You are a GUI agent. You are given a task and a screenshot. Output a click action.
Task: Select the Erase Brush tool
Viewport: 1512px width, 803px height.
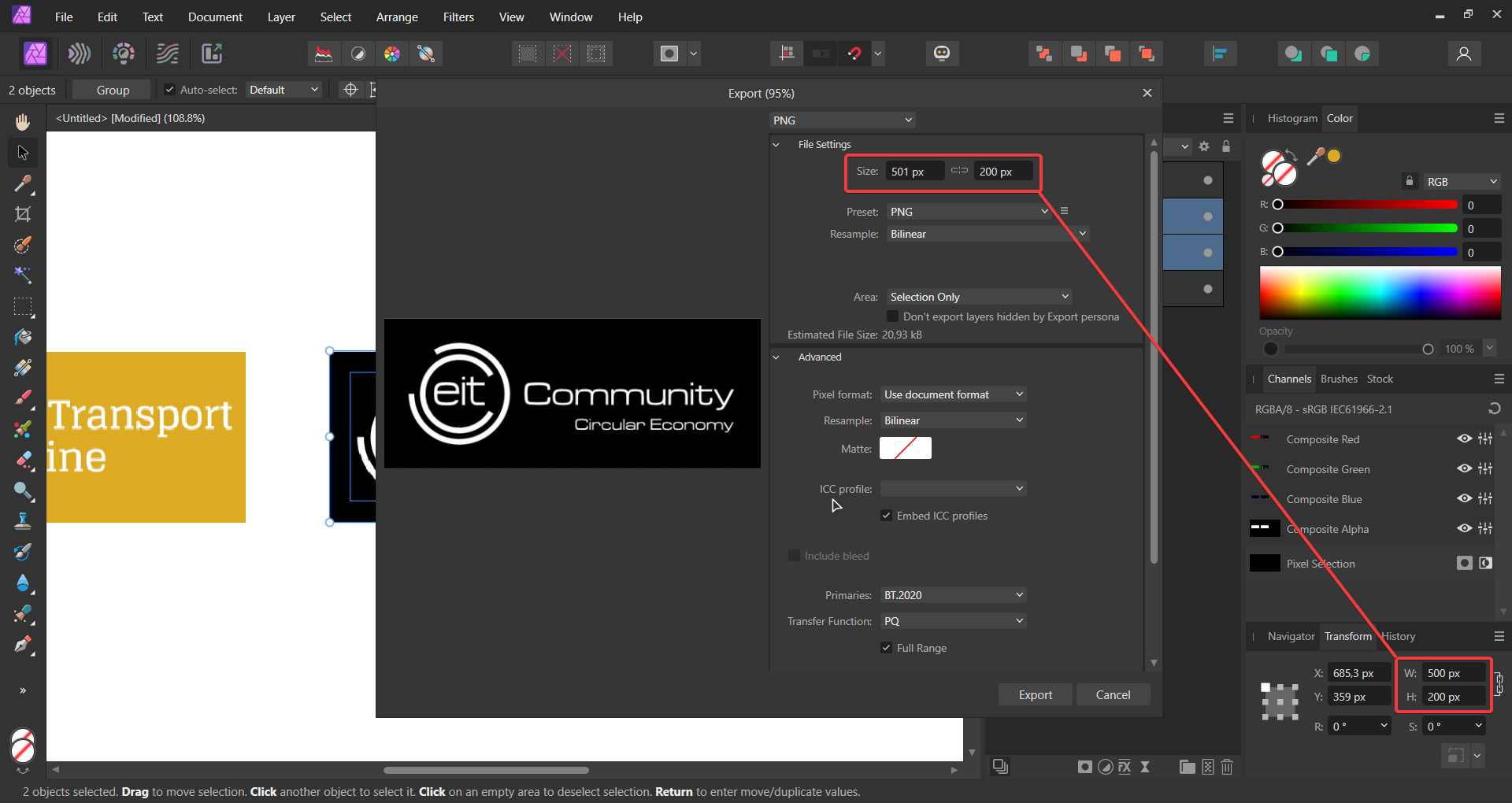click(x=23, y=461)
